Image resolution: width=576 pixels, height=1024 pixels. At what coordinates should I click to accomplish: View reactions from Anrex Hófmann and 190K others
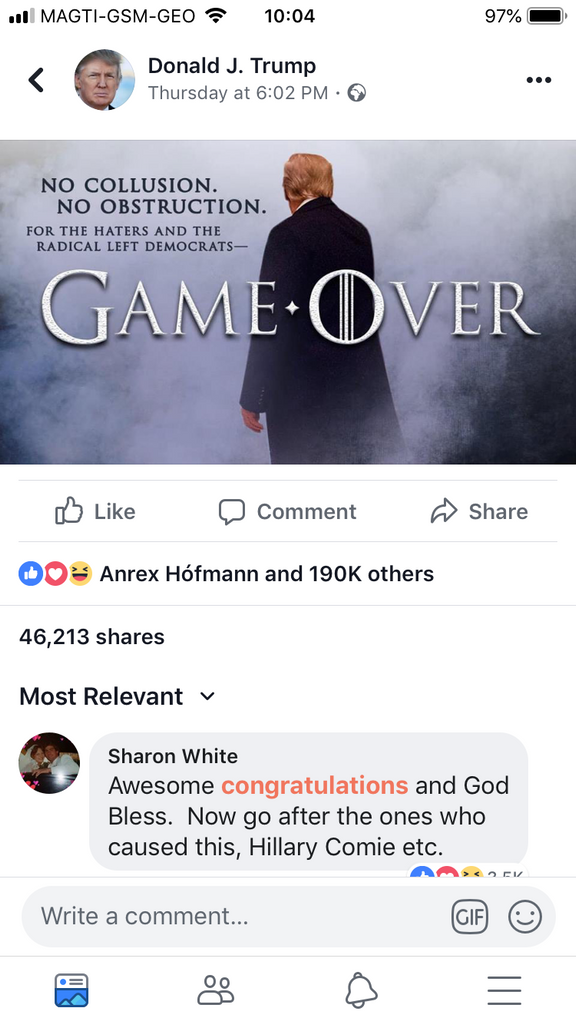(x=227, y=574)
